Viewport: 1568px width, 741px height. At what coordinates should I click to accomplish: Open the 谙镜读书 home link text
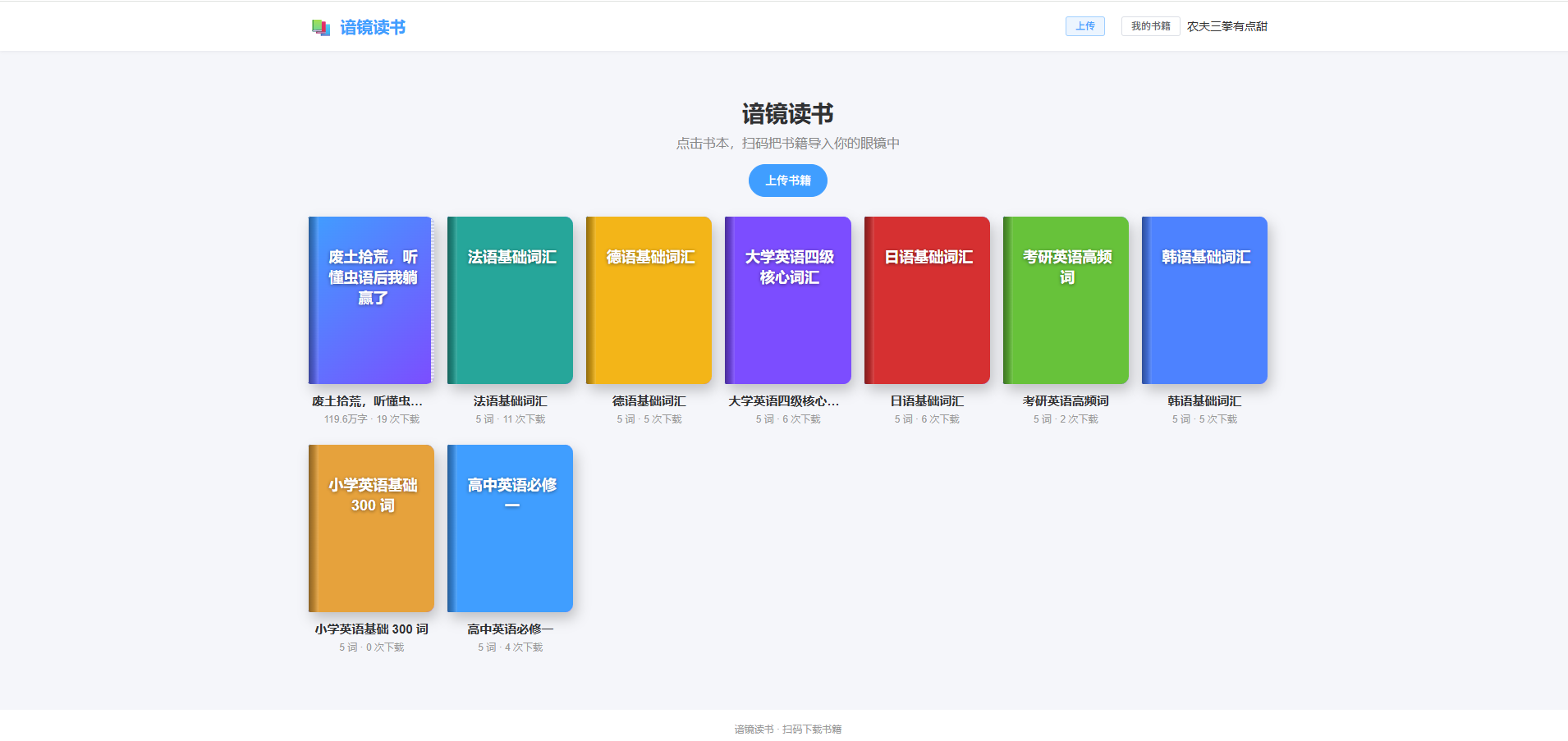coord(373,28)
